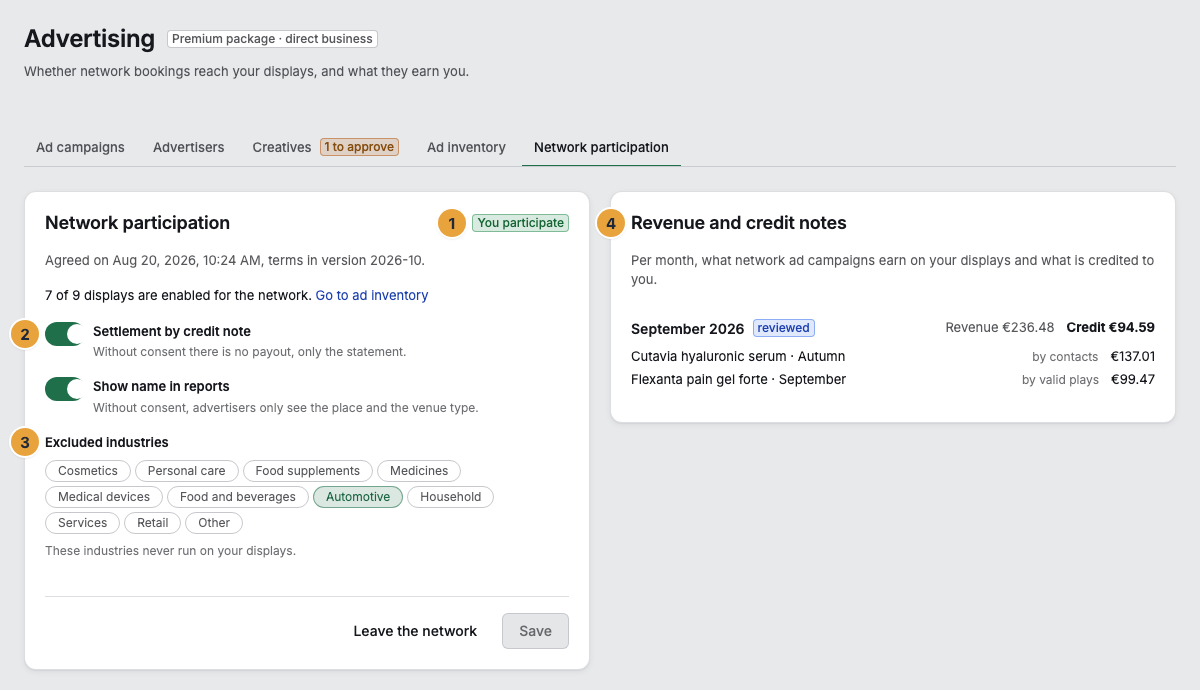Click the Premium package direct business badge

coord(272,39)
